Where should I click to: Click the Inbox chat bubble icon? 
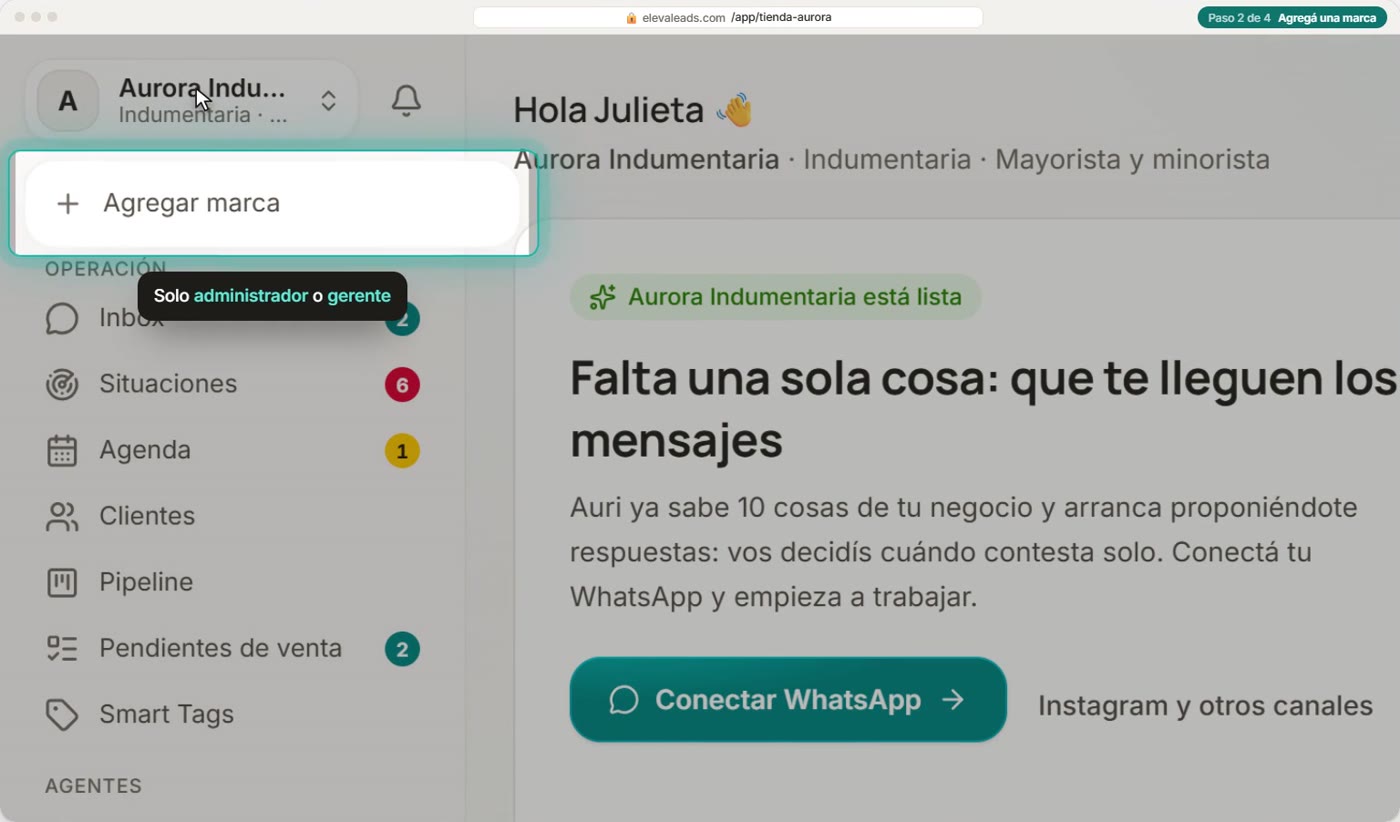point(62,319)
